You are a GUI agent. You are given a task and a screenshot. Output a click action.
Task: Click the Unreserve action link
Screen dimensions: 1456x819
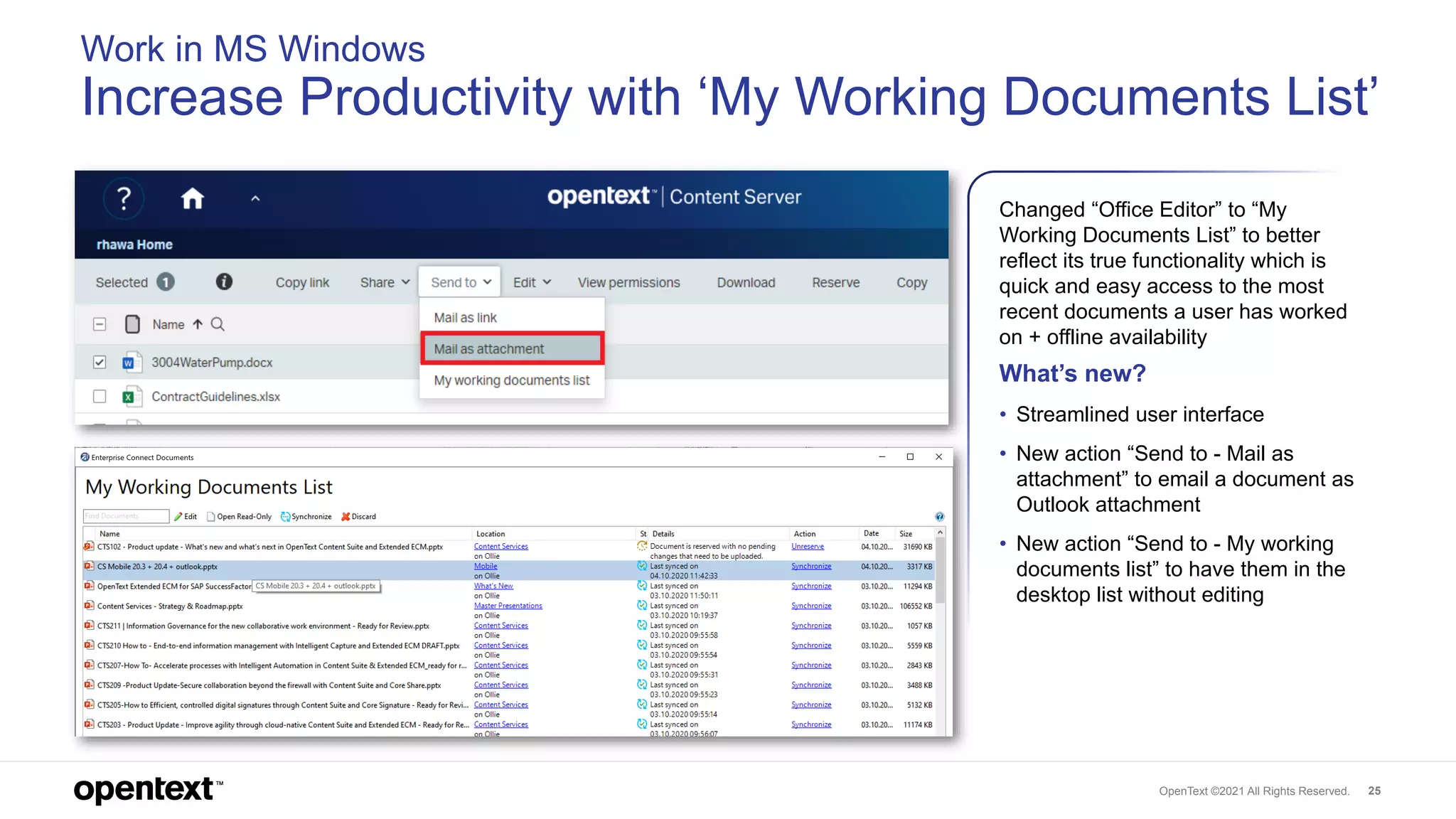808,547
